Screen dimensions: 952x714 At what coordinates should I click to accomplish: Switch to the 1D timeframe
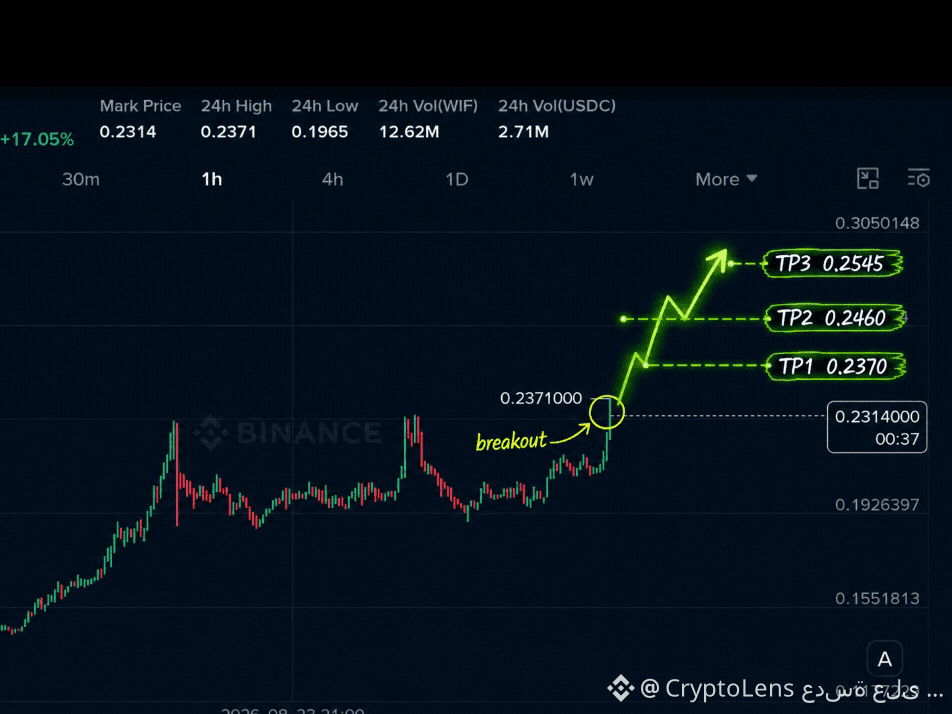pos(457,180)
